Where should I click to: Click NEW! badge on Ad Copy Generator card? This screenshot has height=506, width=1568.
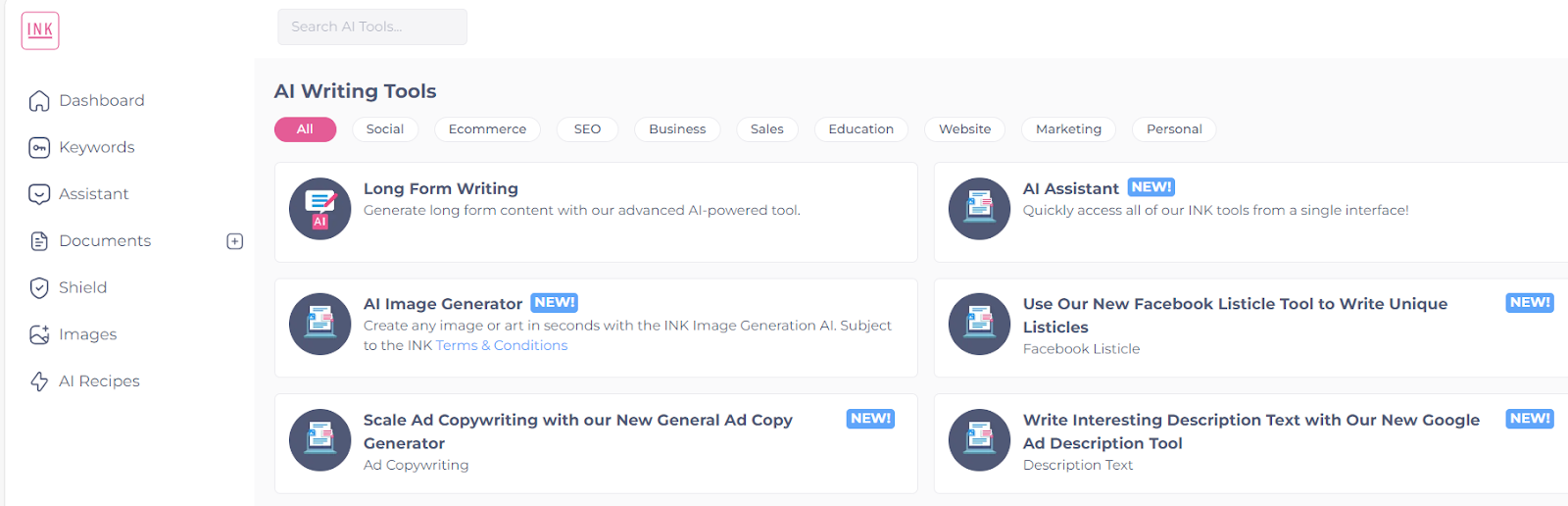870,419
